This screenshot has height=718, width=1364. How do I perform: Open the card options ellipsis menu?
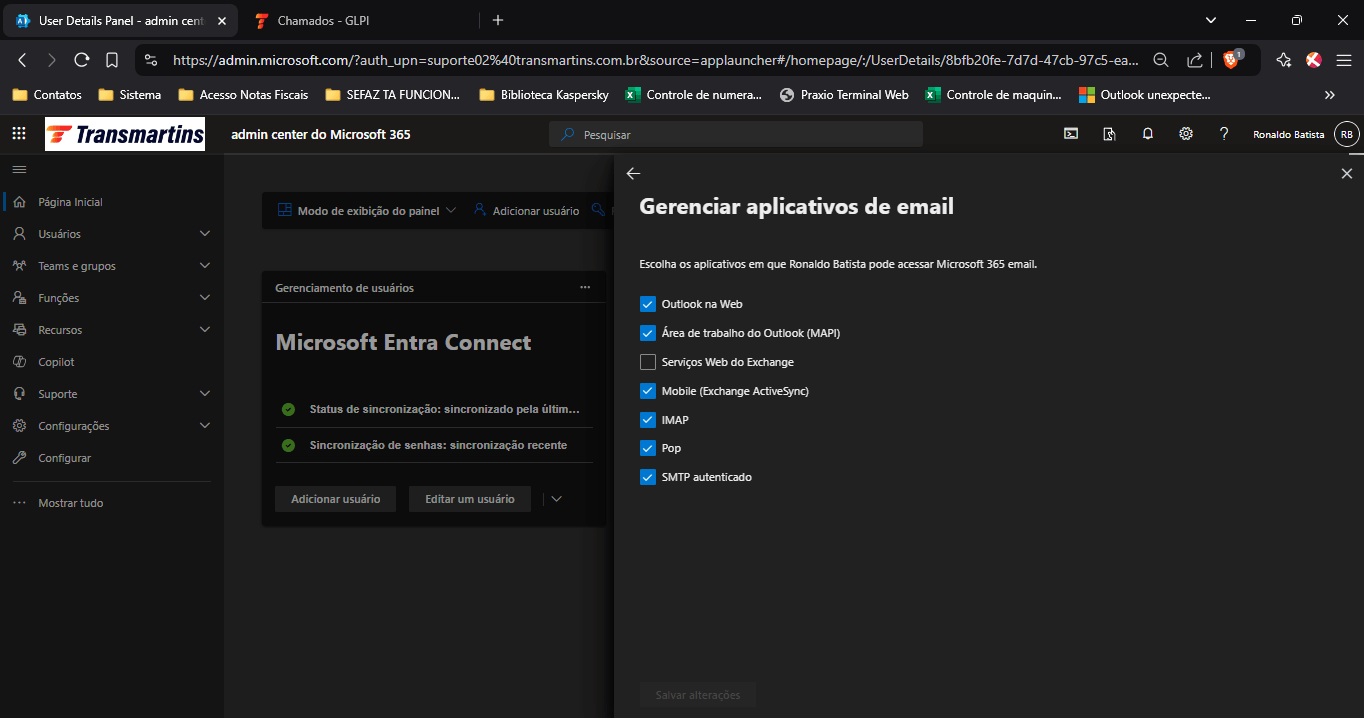[585, 287]
